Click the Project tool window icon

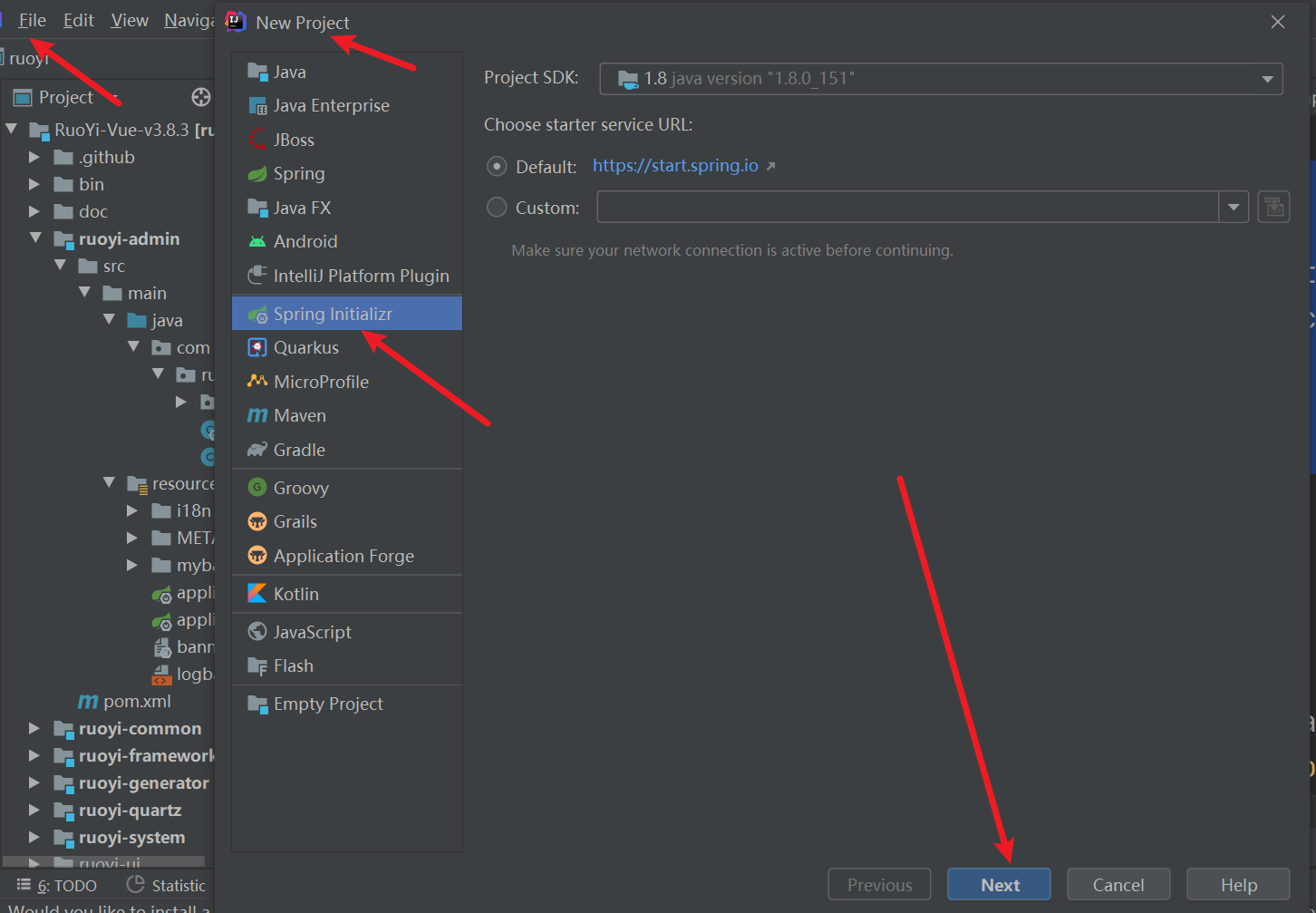[23, 98]
